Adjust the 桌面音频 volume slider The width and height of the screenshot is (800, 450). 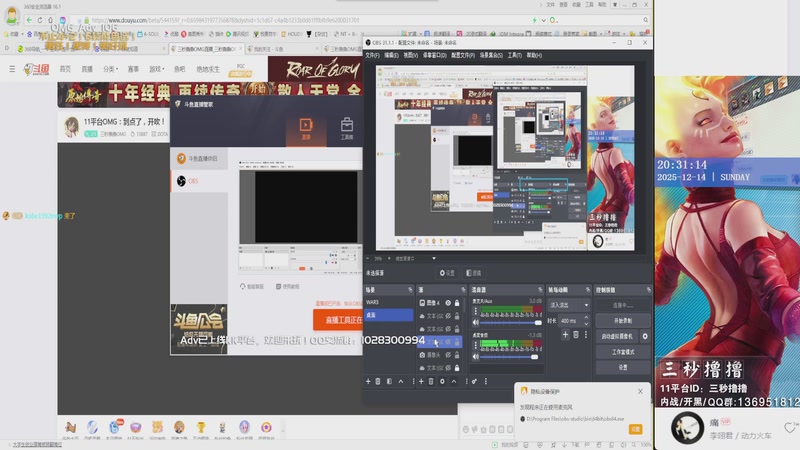[x=510, y=357]
